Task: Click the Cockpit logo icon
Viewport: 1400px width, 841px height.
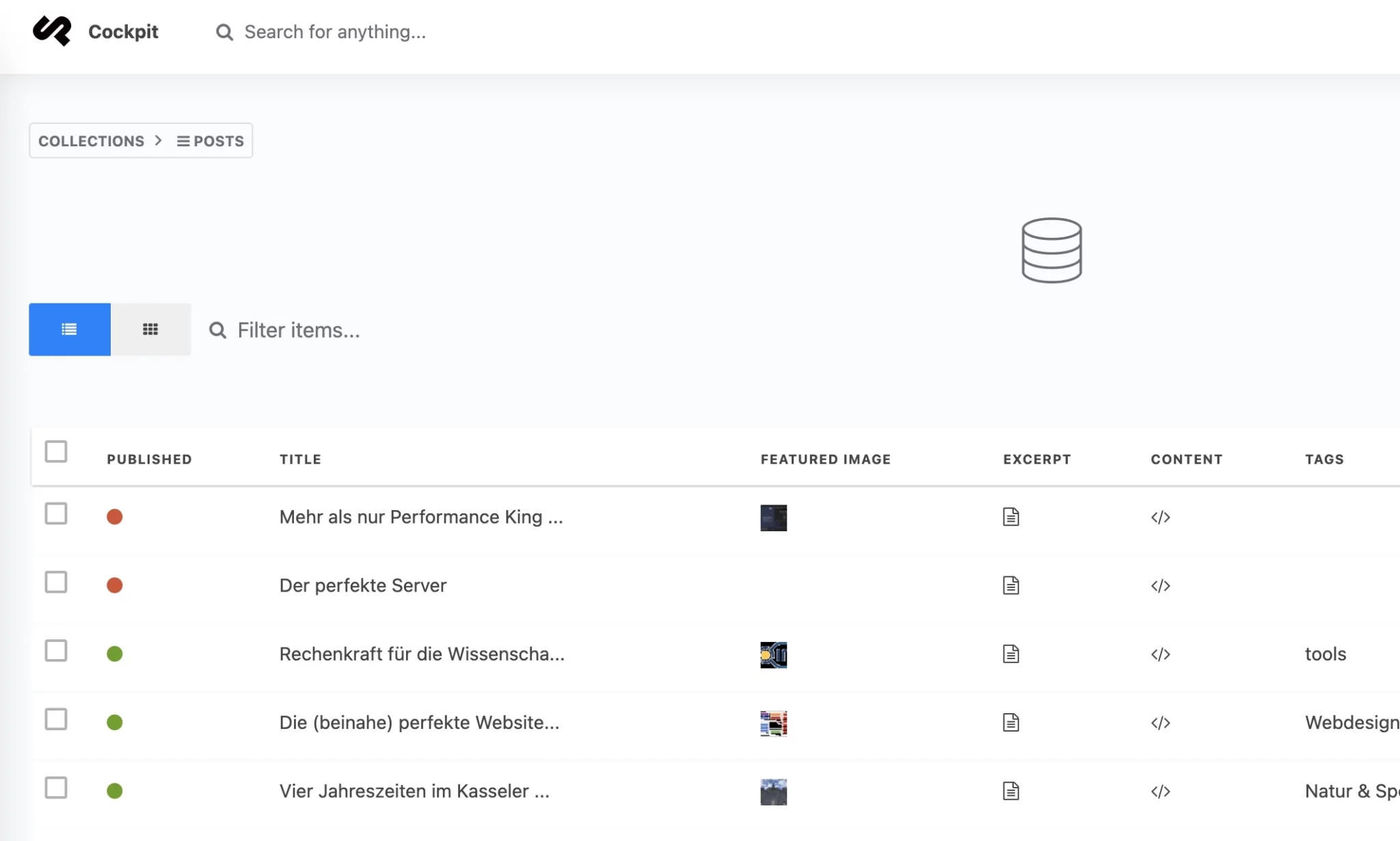Action: click(x=52, y=31)
